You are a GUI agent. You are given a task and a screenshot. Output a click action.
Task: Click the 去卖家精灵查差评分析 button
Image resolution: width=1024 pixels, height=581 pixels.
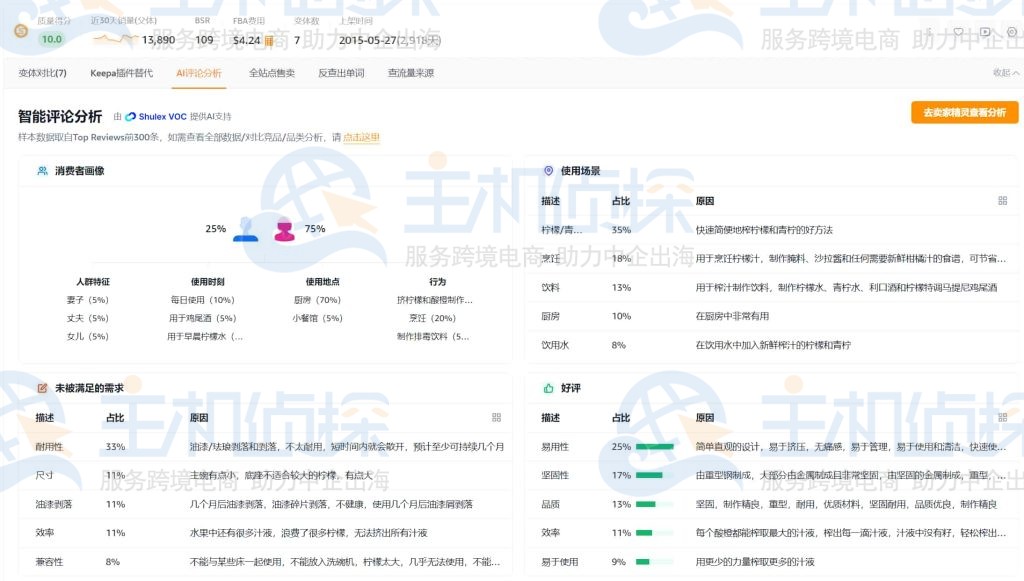point(964,114)
